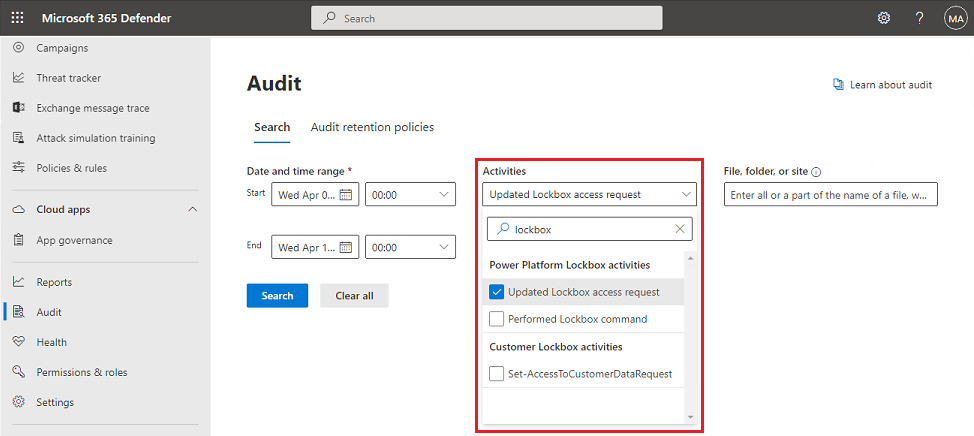This screenshot has width=974, height=436.
Task: Open the MA account avatar
Action: coord(955,18)
